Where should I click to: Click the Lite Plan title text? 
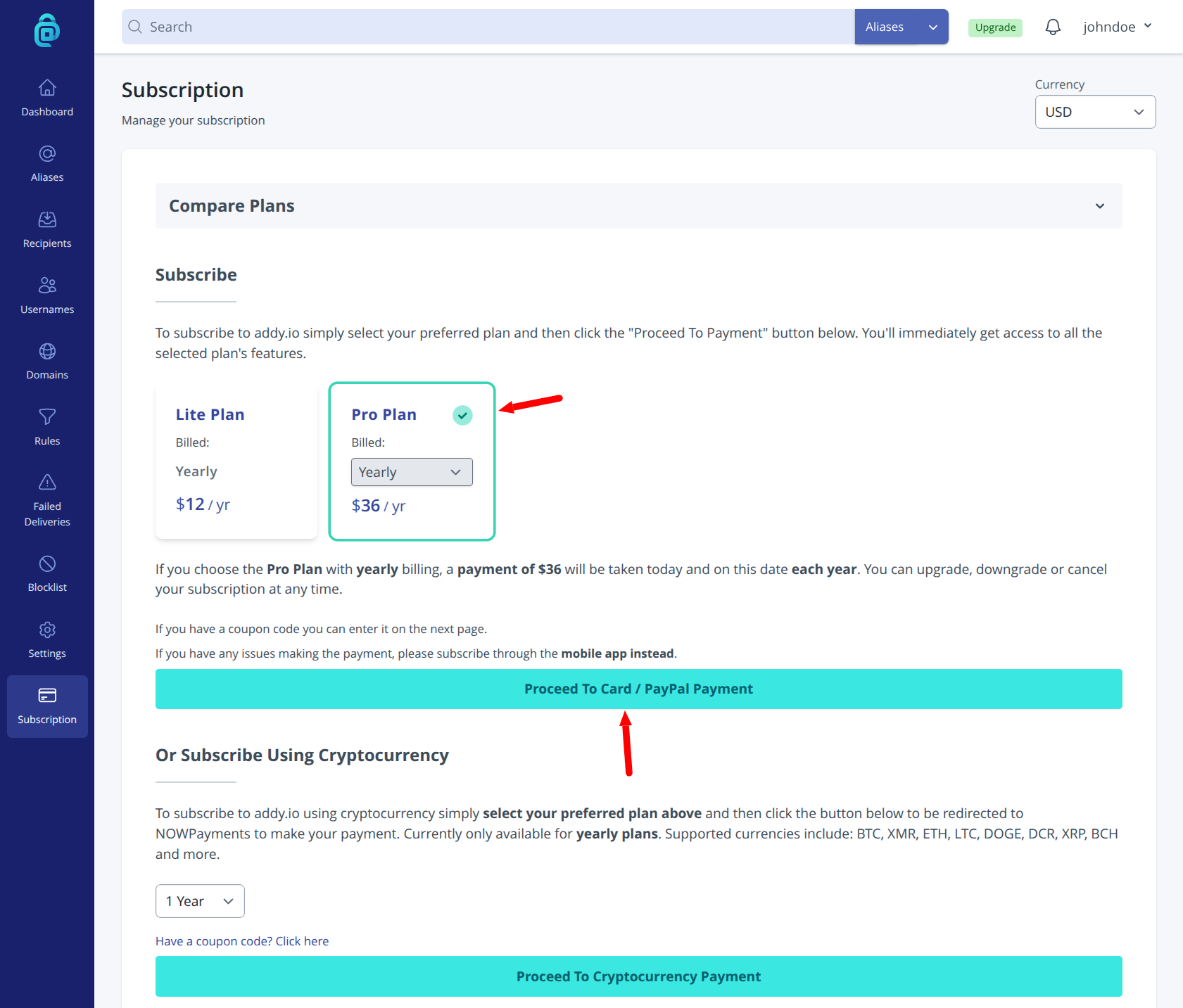click(x=210, y=415)
